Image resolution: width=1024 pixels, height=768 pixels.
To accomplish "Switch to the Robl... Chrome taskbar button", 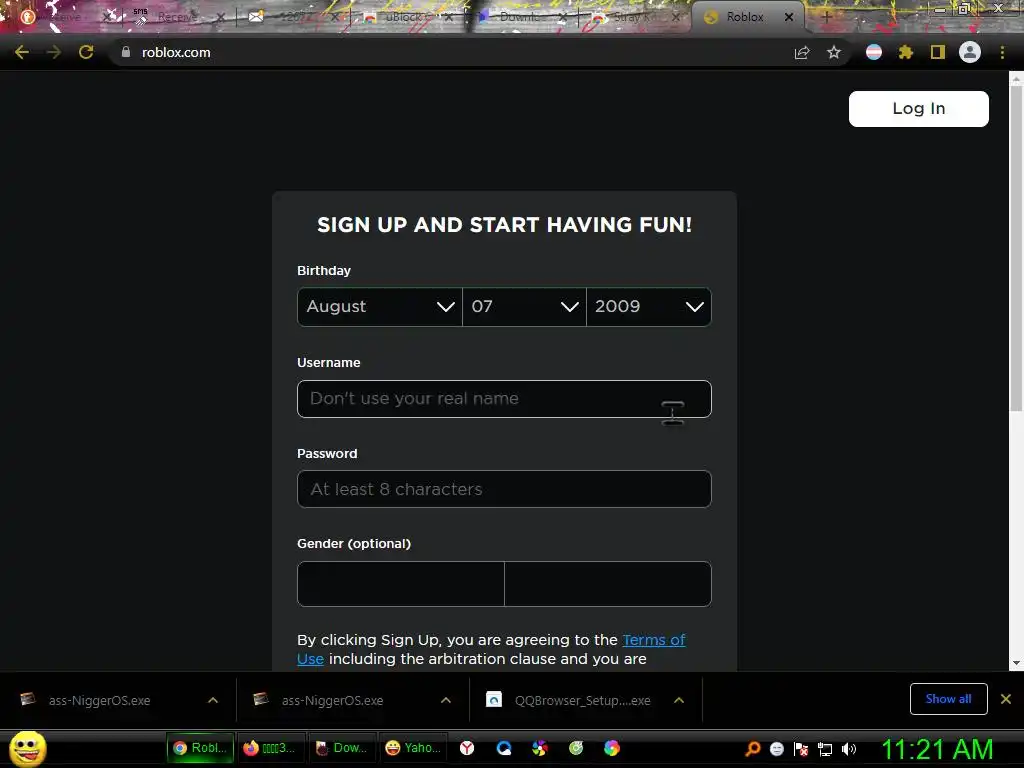I will tap(200, 748).
